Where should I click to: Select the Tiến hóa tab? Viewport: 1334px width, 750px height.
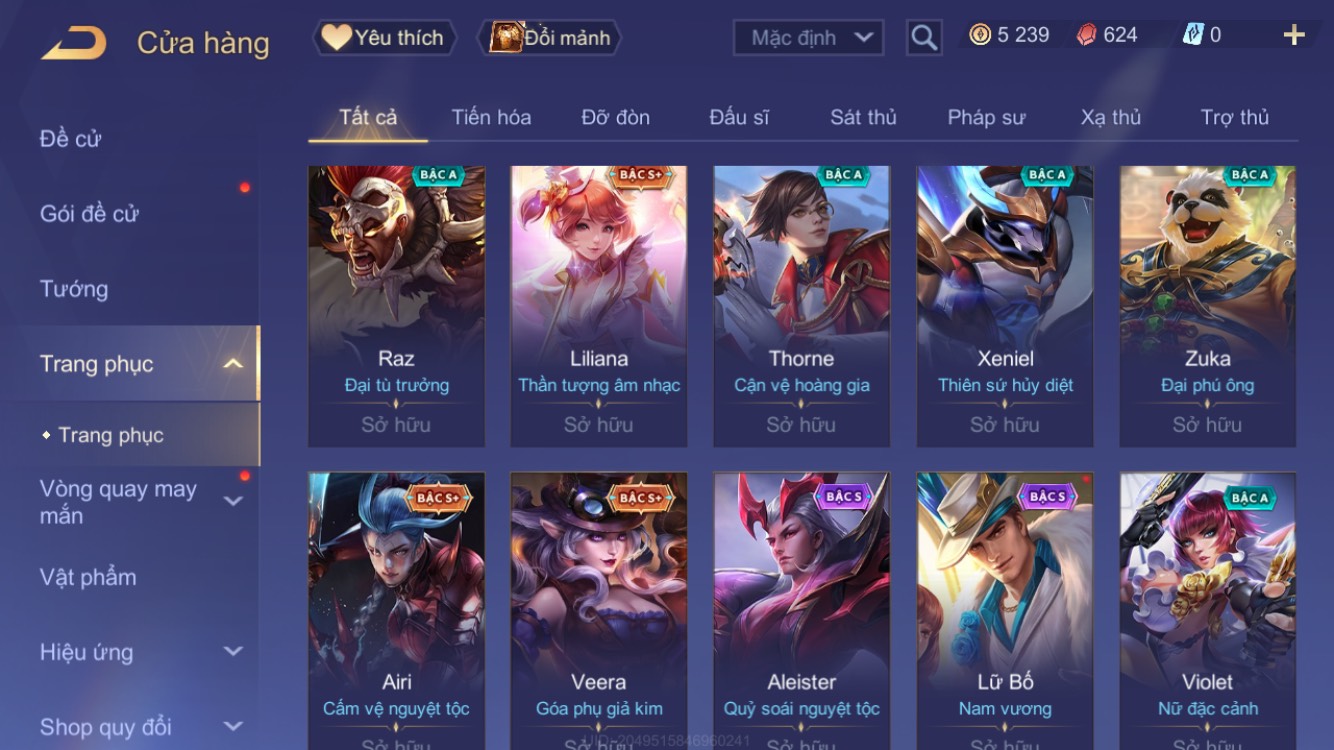pos(491,117)
